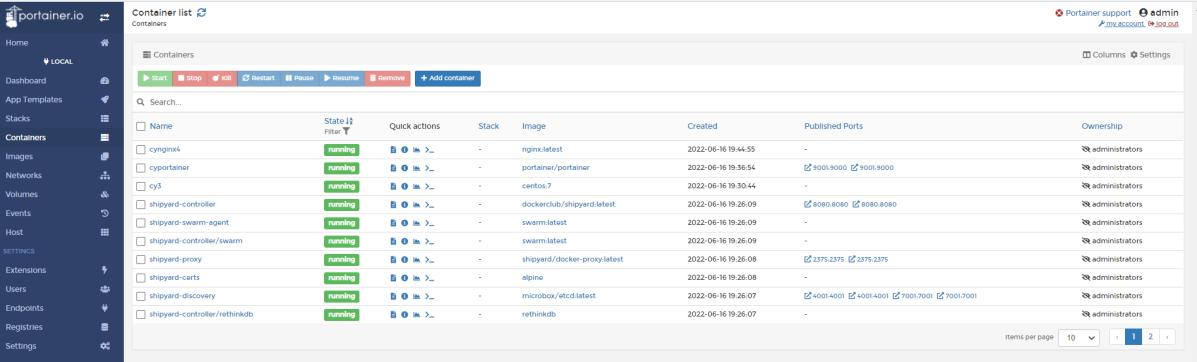Click the log out link
The image size is (1197, 362).
click(1163, 24)
